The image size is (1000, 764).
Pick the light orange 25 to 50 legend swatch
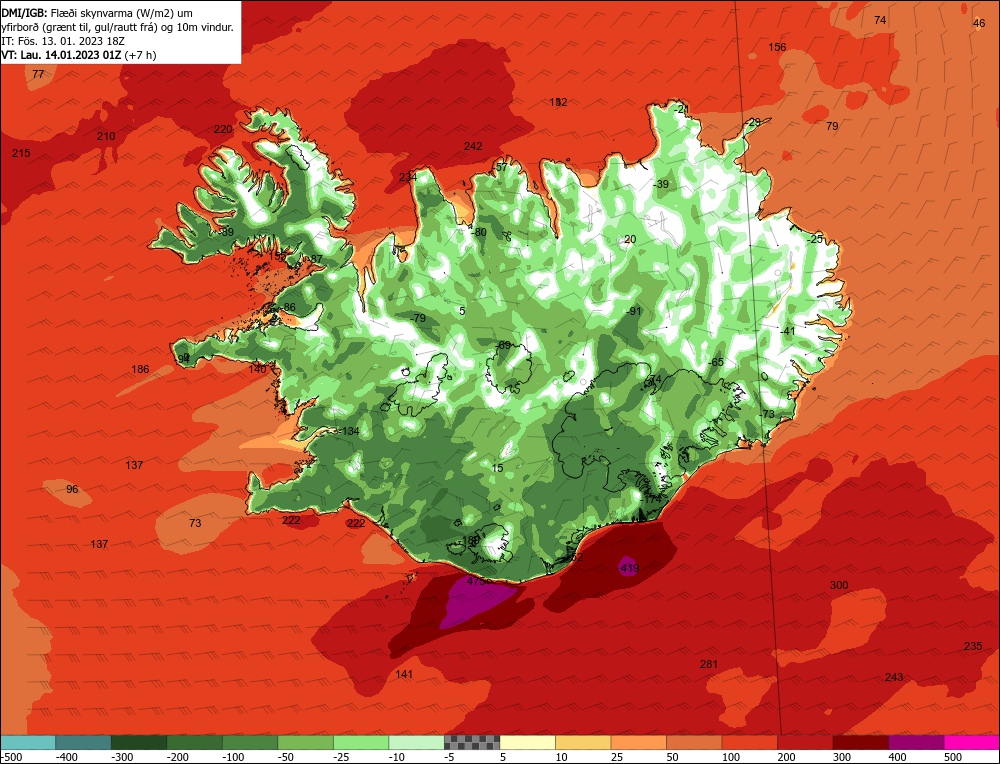[638, 742]
